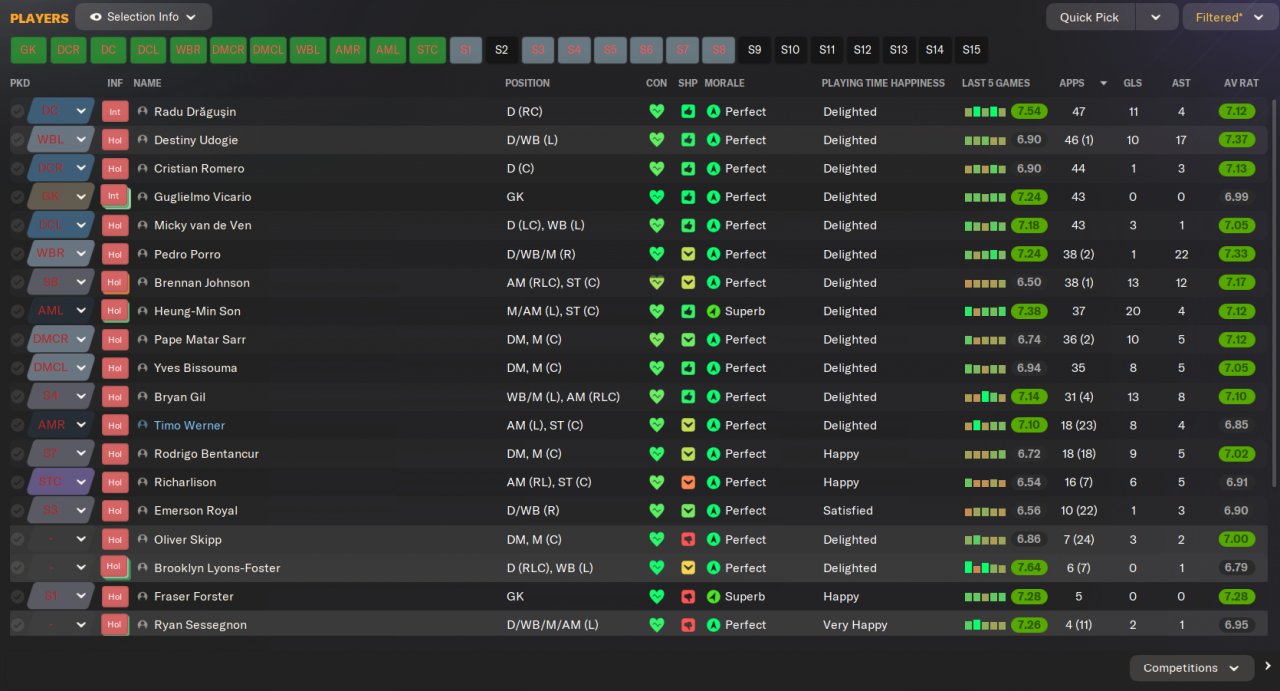The height and width of the screenshot is (691, 1280).
Task: Click Destiny Udogie's match sharpness icon
Action: [x=688, y=140]
